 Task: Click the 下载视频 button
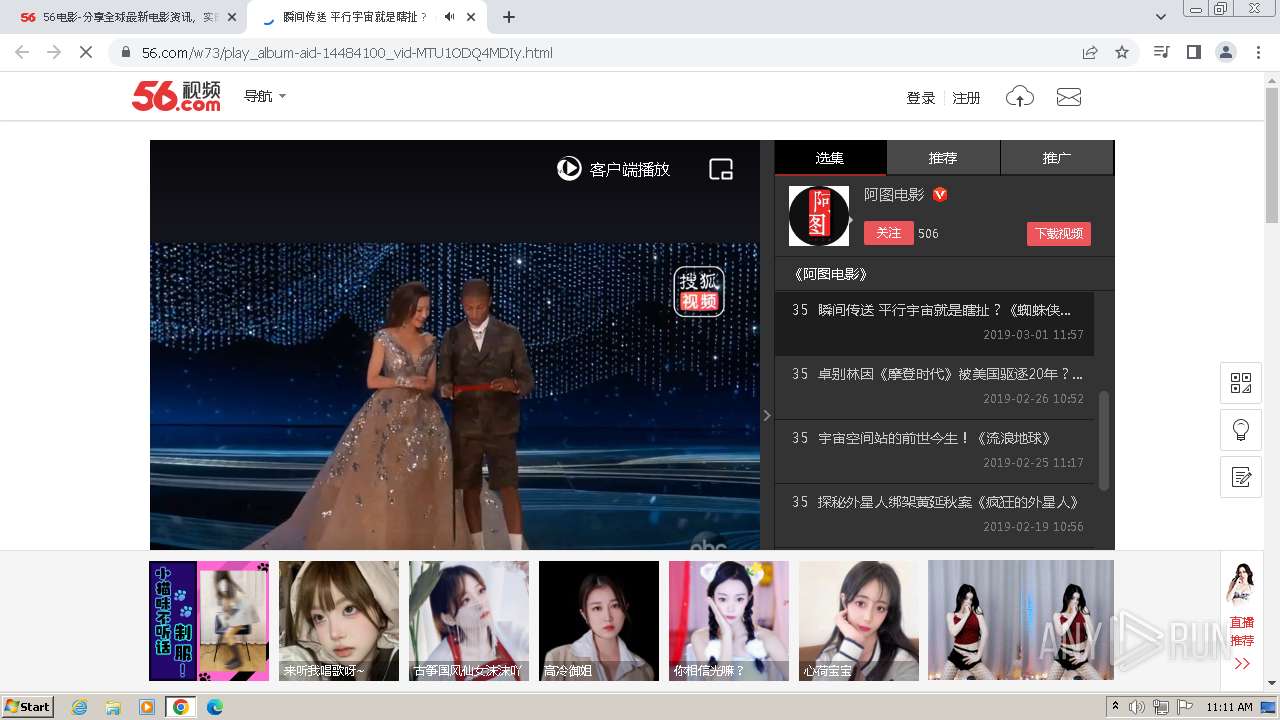tap(1059, 233)
